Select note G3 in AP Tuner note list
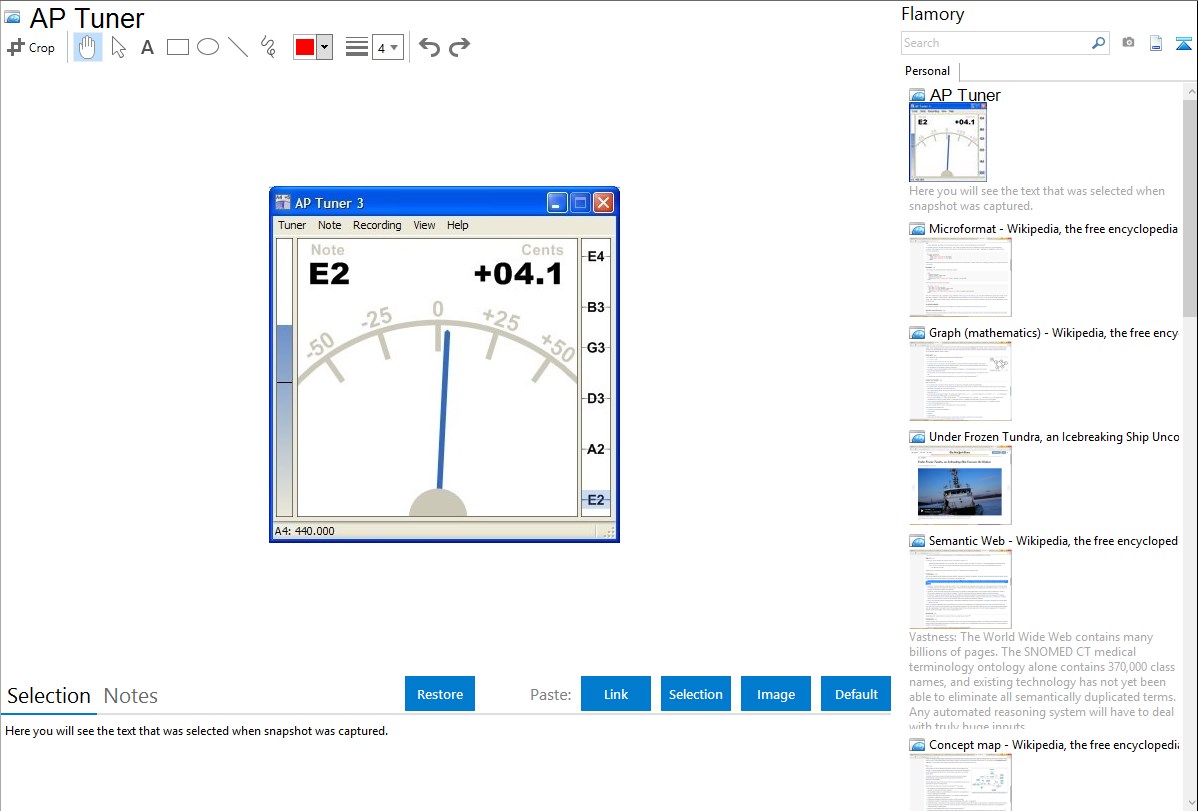Viewport: 1198px width, 811px height. click(x=596, y=348)
